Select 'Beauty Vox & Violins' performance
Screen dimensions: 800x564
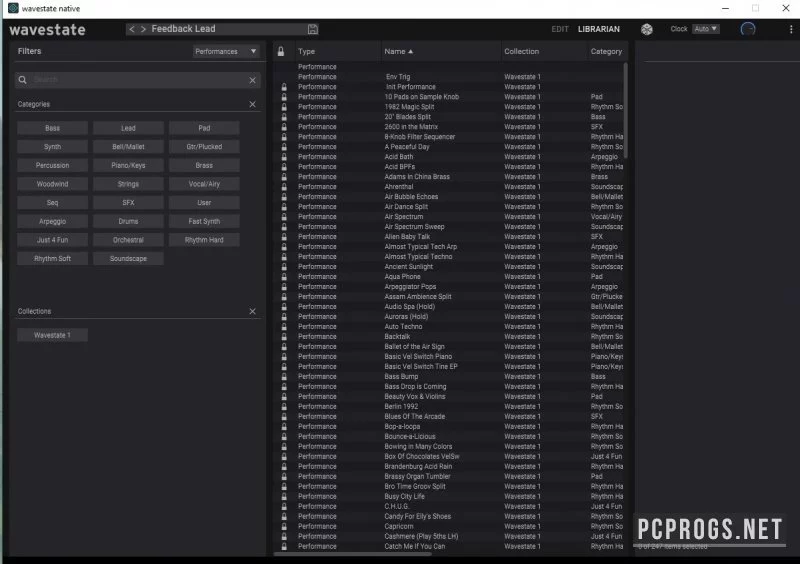[x=414, y=397]
